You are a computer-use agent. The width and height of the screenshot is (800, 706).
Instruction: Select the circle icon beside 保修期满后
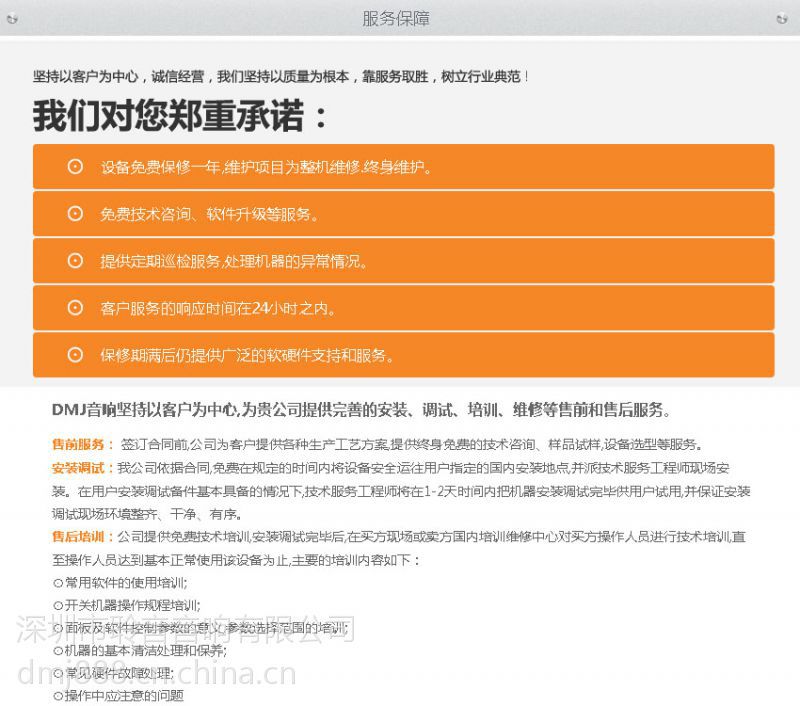75,354
